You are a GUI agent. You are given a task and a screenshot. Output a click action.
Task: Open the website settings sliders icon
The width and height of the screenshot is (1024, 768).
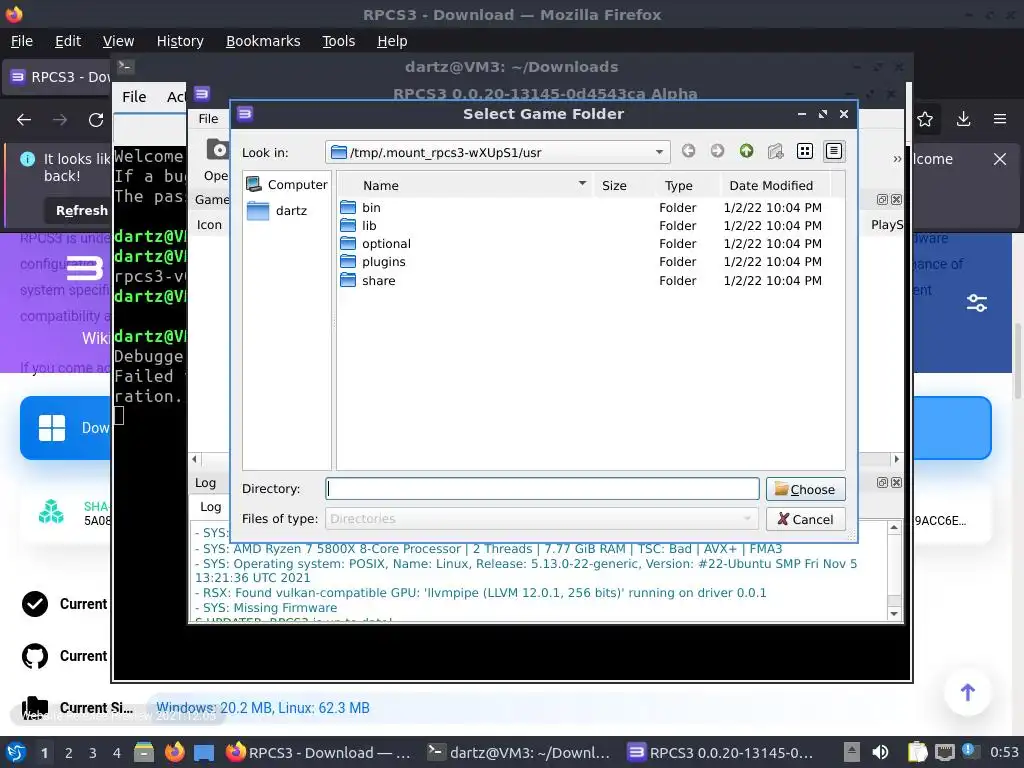(x=977, y=303)
